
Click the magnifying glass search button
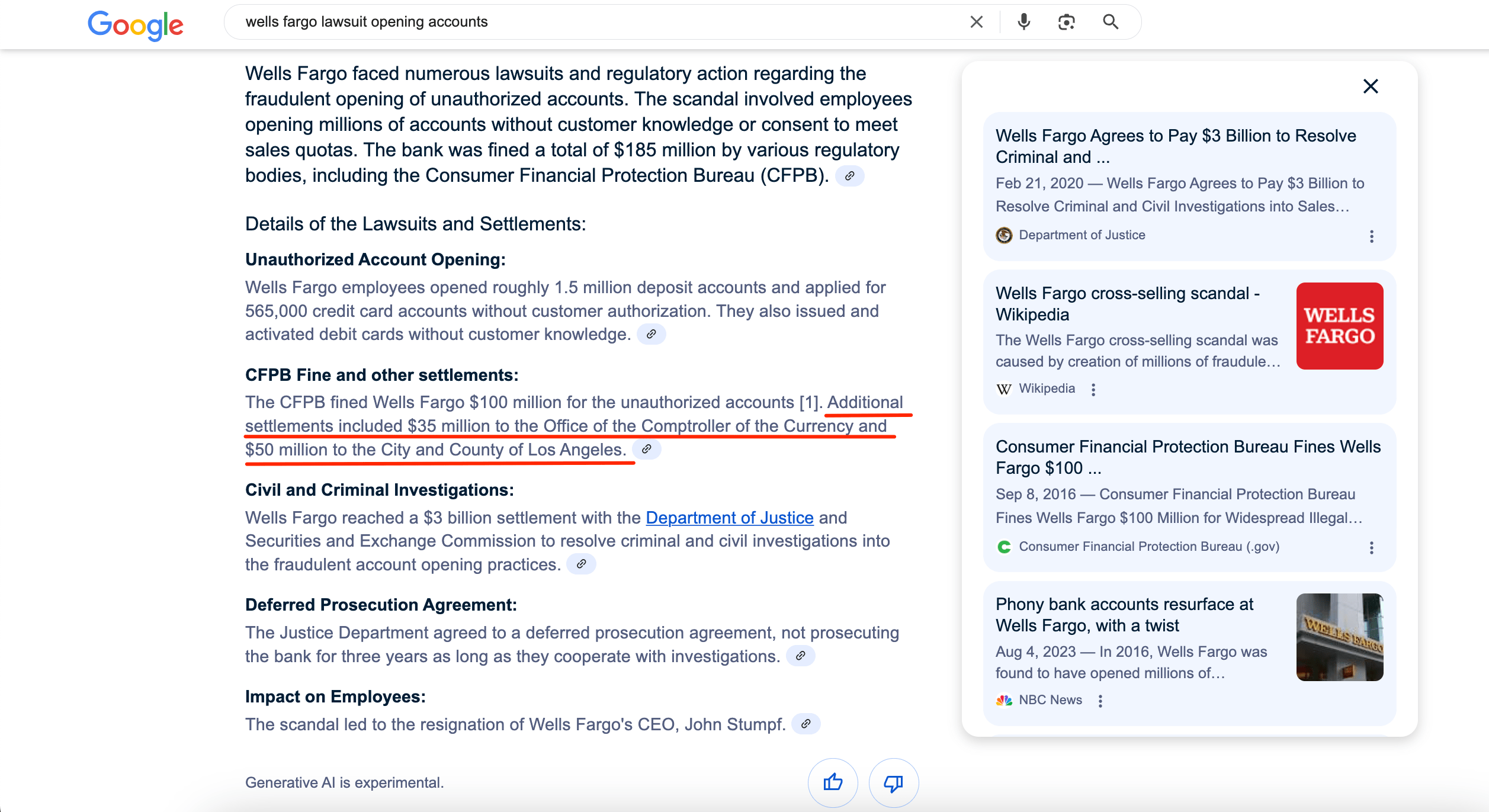click(1111, 22)
